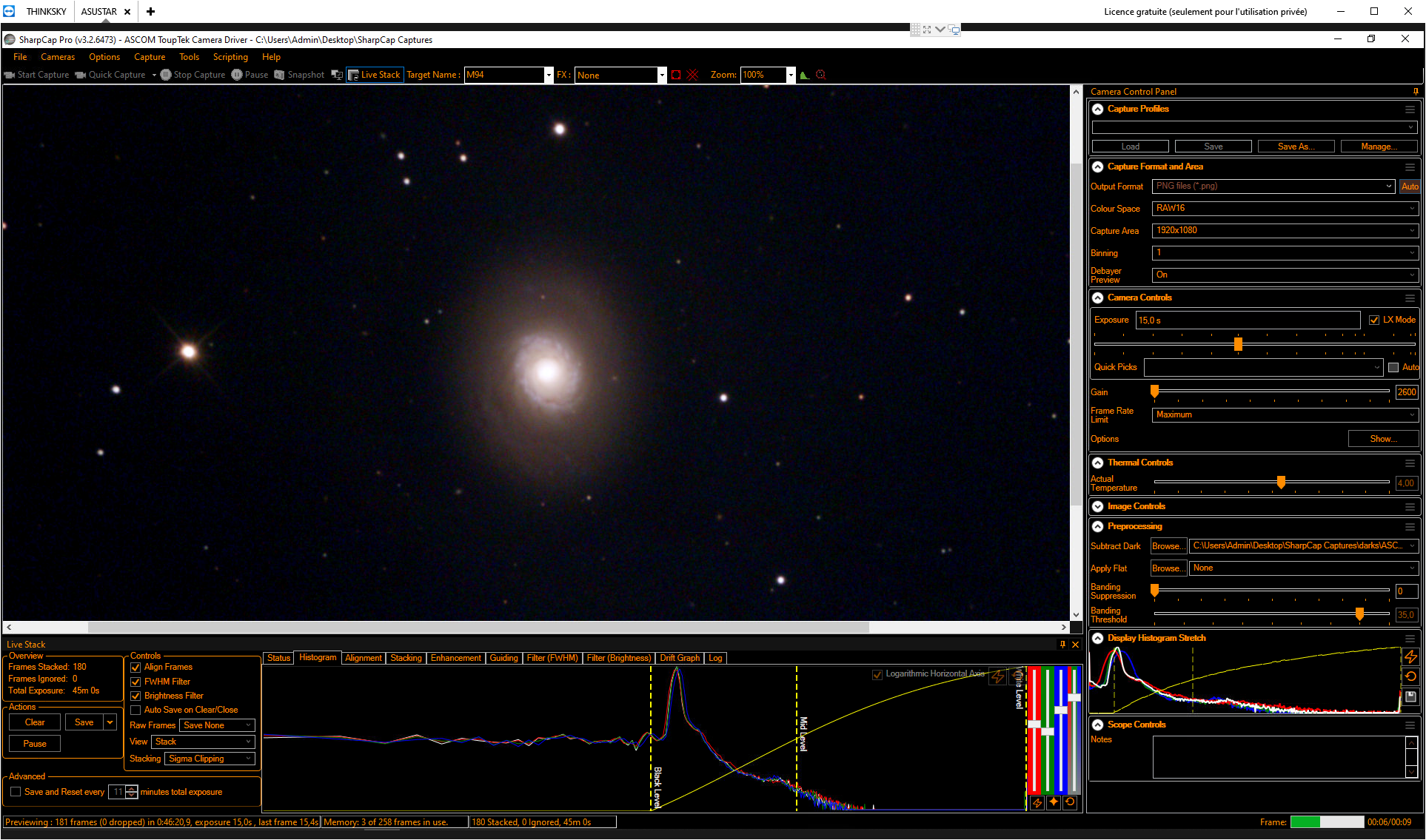The image size is (1426, 840).
Task: Click the red reticule cross icon
Action: click(693, 75)
